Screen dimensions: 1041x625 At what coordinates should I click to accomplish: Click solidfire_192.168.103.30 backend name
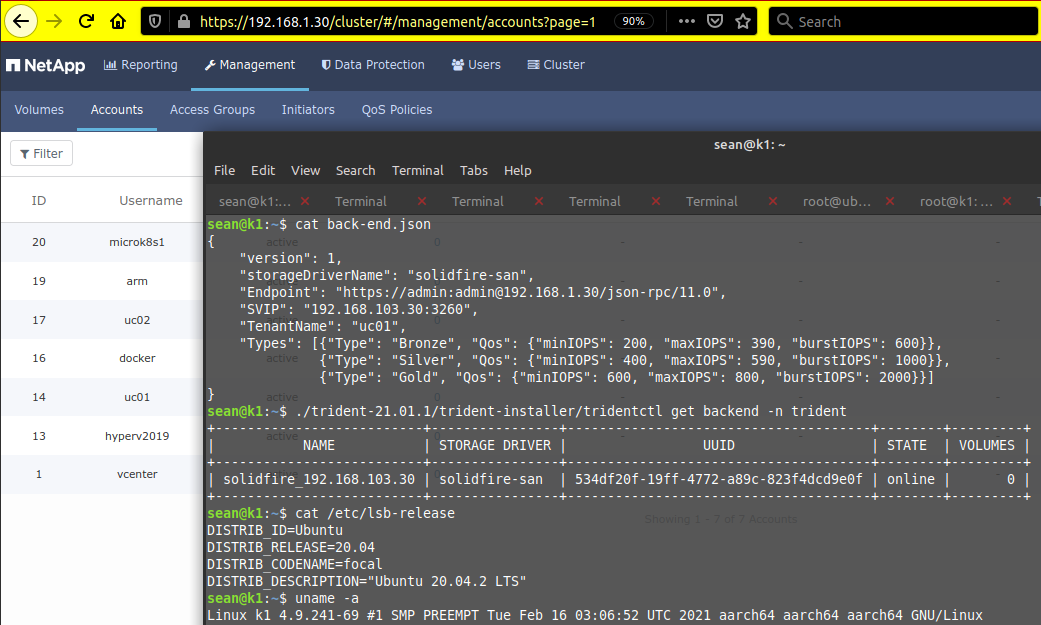[319, 479]
